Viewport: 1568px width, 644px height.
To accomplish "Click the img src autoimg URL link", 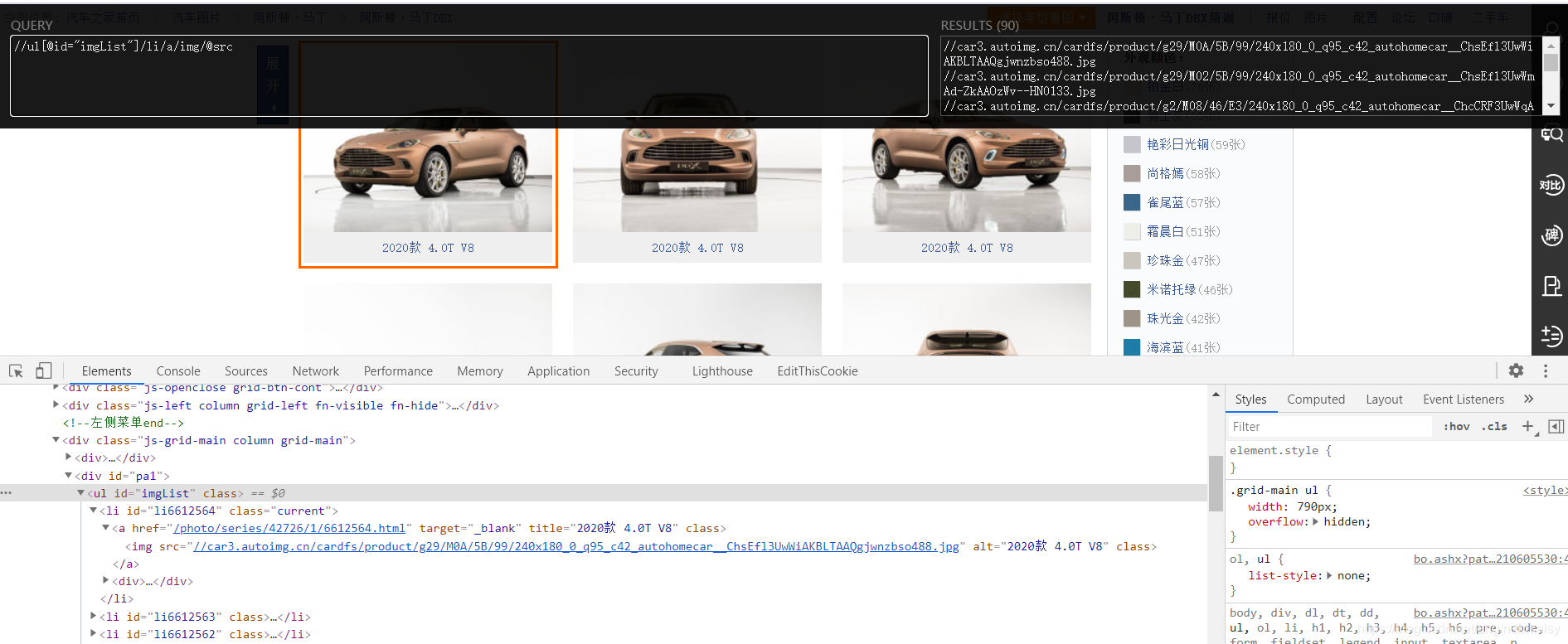I will [x=576, y=546].
